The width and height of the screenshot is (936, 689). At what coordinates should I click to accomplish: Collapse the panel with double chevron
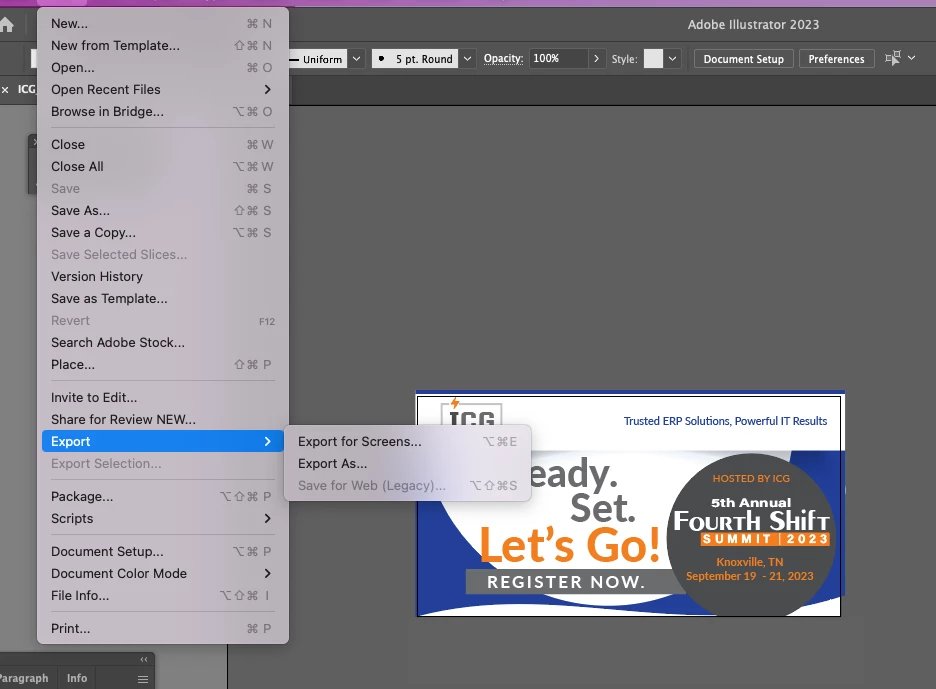pyautogui.click(x=144, y=659)
